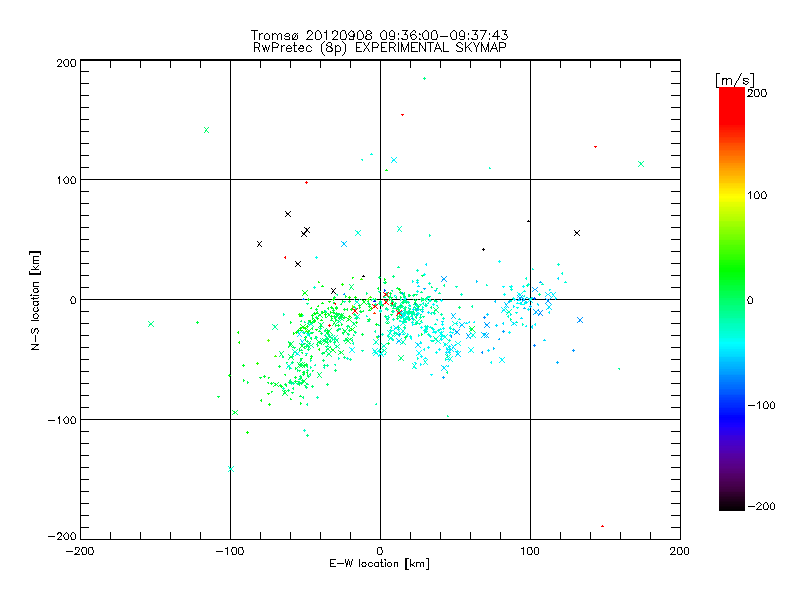The image size is (800, 600).
Task: Click the "[m/s]" unit label above the colorbar
Action: [x=735, y=80]
